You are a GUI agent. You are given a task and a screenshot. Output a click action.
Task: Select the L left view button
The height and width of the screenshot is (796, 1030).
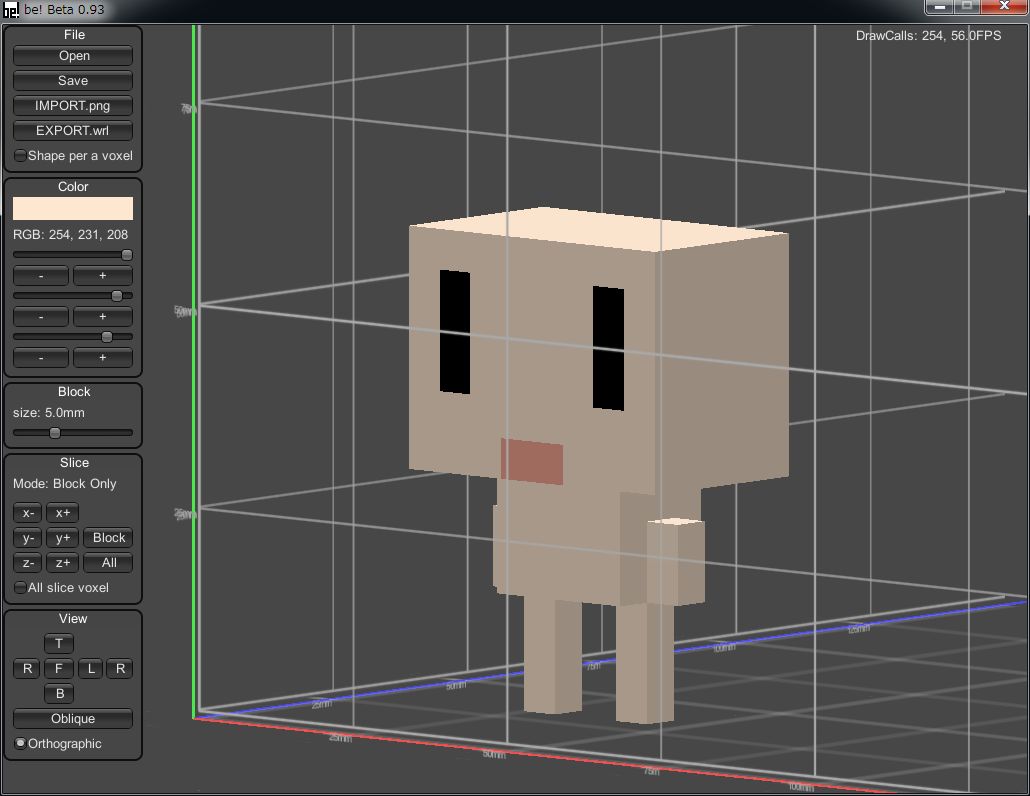point(90,669)
